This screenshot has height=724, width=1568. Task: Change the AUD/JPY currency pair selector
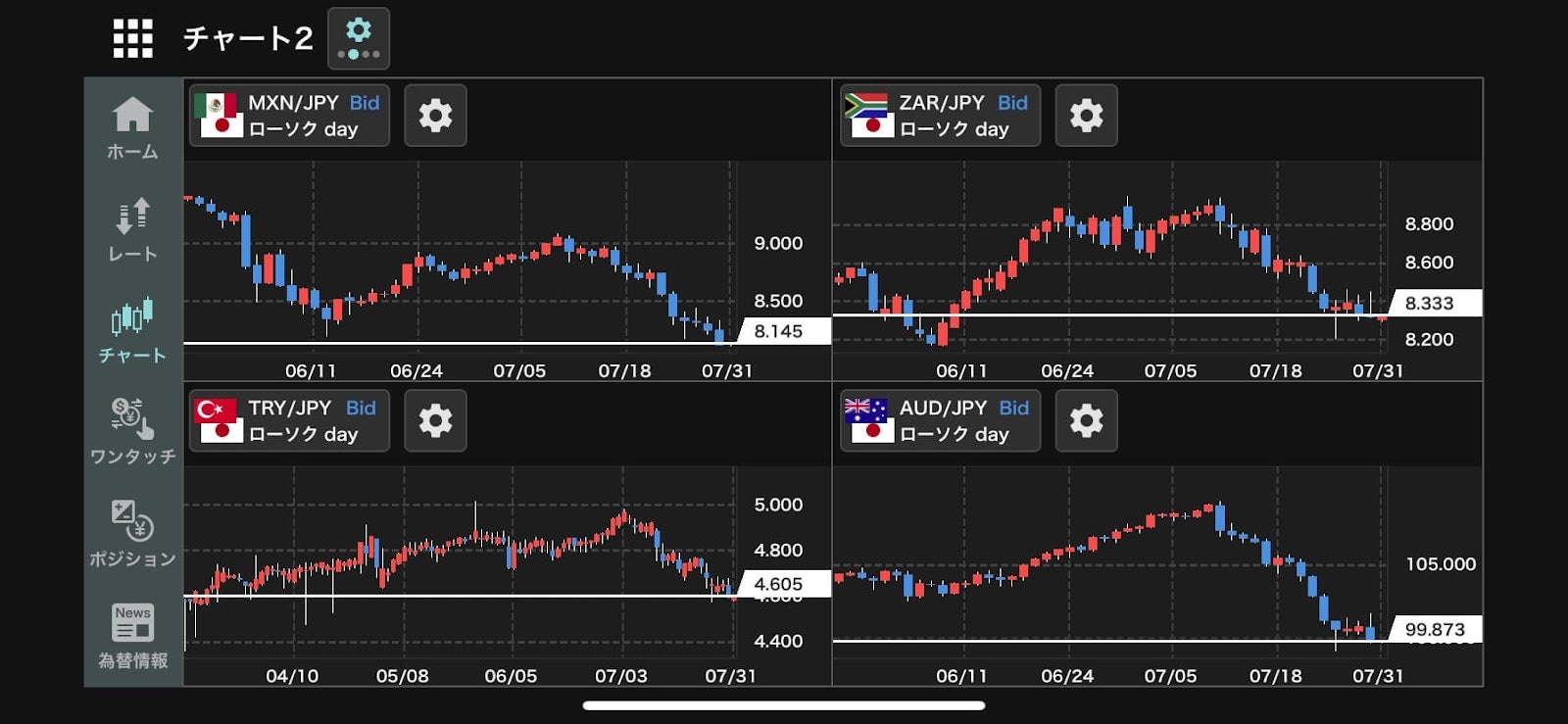[940, 420]
